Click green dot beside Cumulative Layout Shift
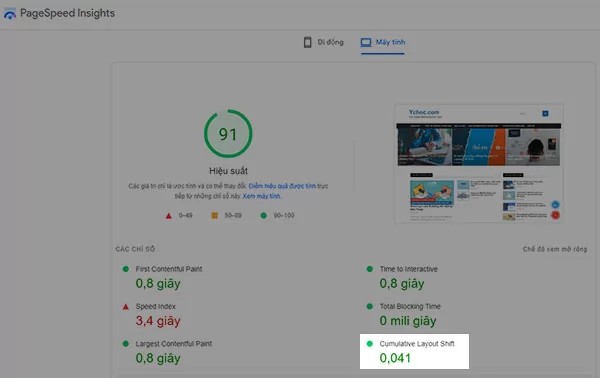 coord(370,344)
